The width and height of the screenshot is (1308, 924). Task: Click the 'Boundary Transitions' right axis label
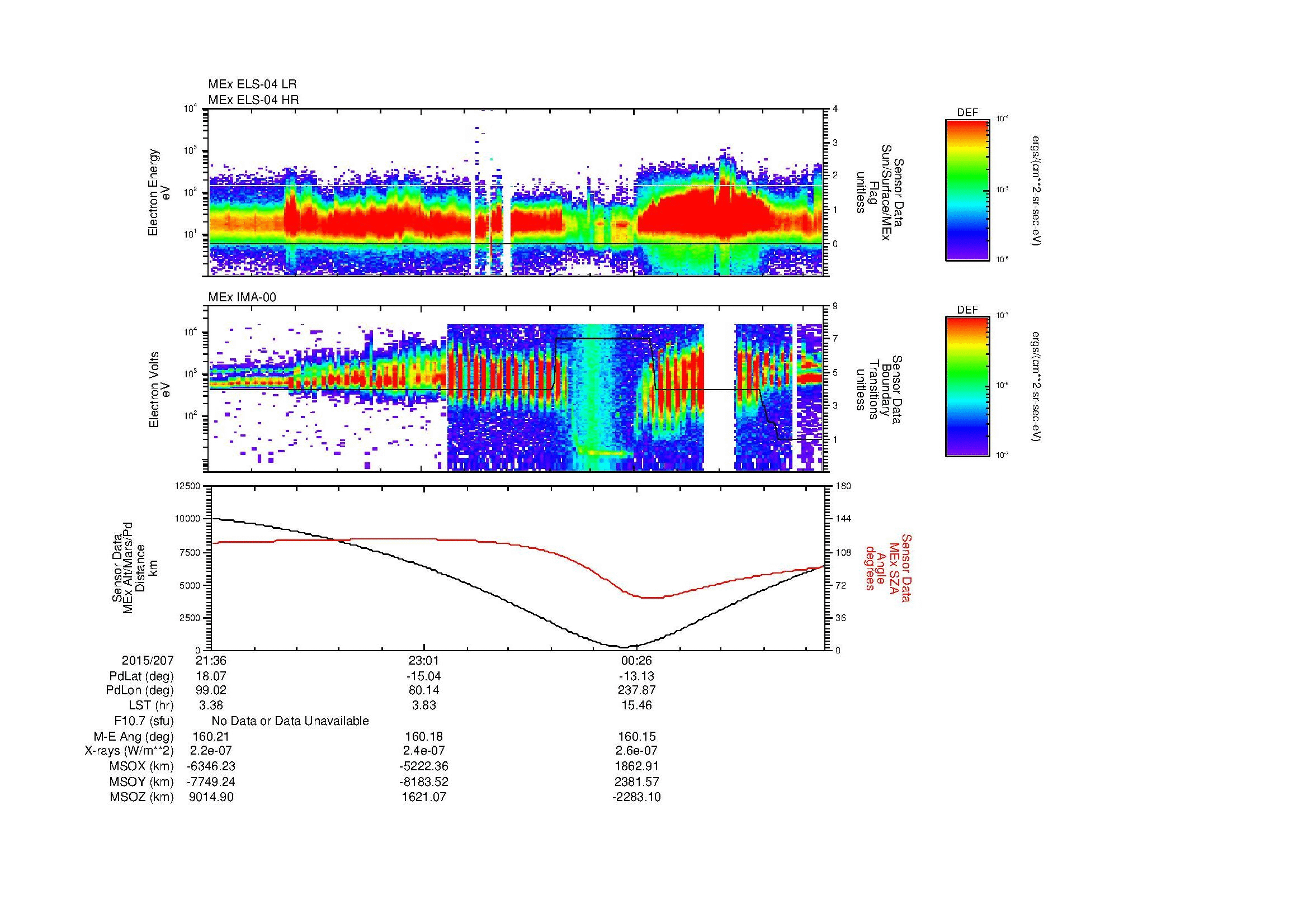879,390
